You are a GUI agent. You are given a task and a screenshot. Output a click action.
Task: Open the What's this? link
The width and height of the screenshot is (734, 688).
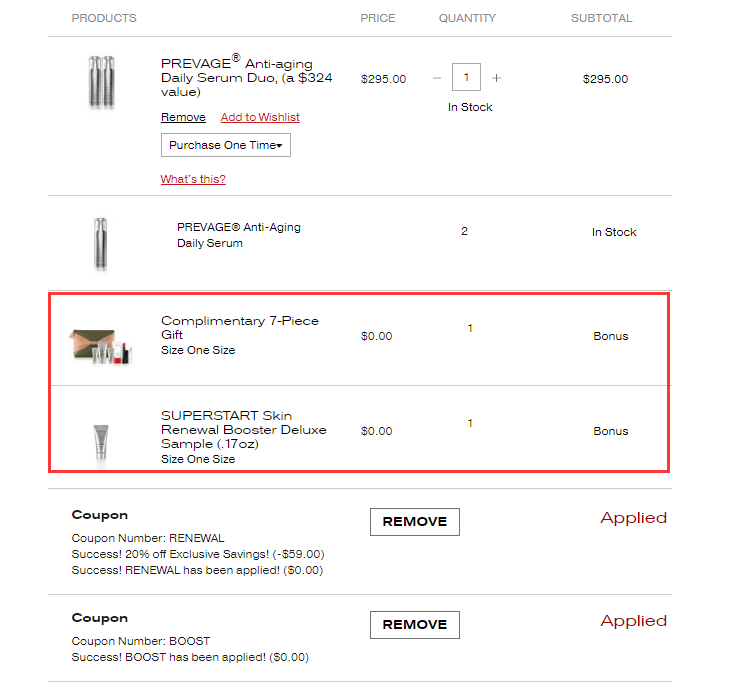[x=193, y=179]
